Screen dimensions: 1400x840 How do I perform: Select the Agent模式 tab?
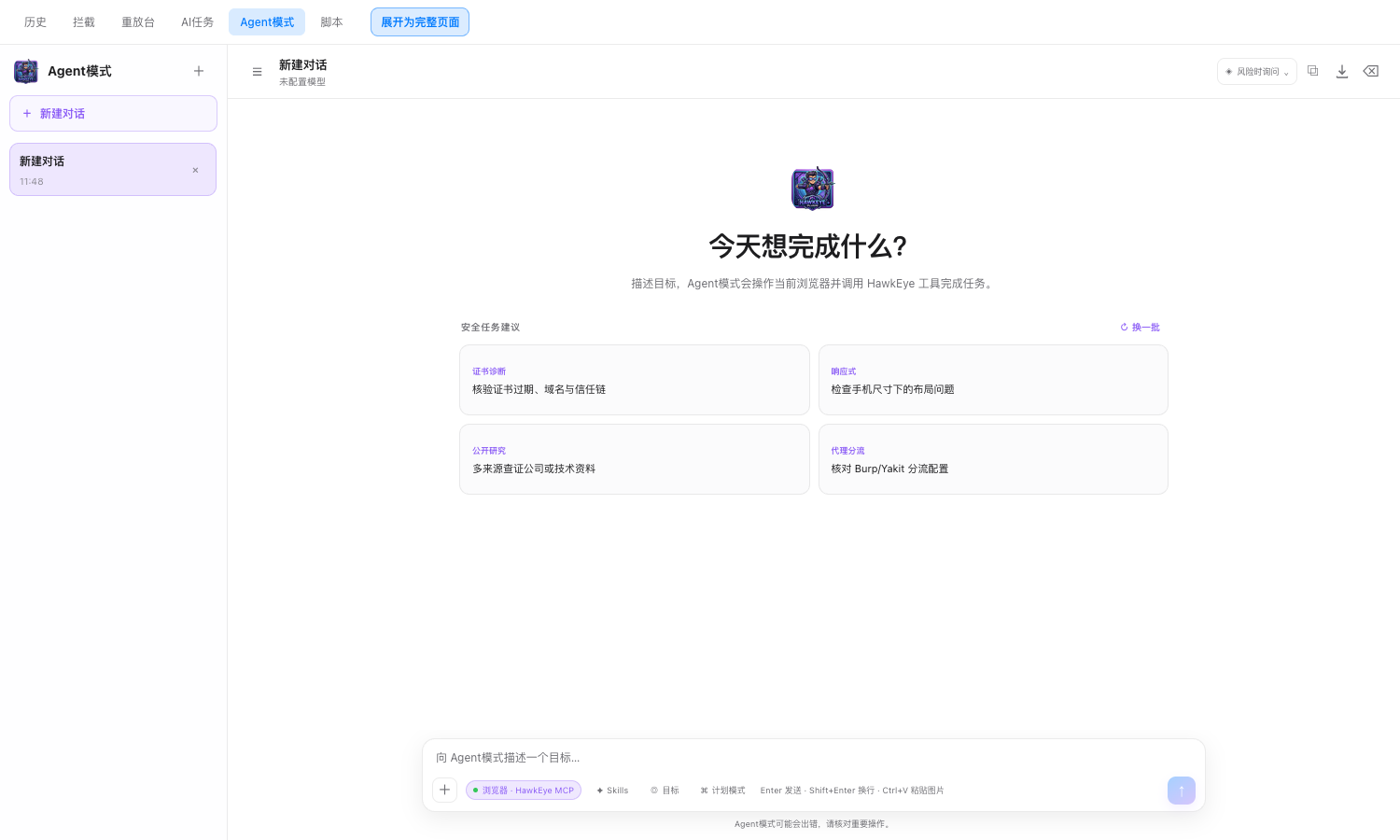(x=267, y=22)
